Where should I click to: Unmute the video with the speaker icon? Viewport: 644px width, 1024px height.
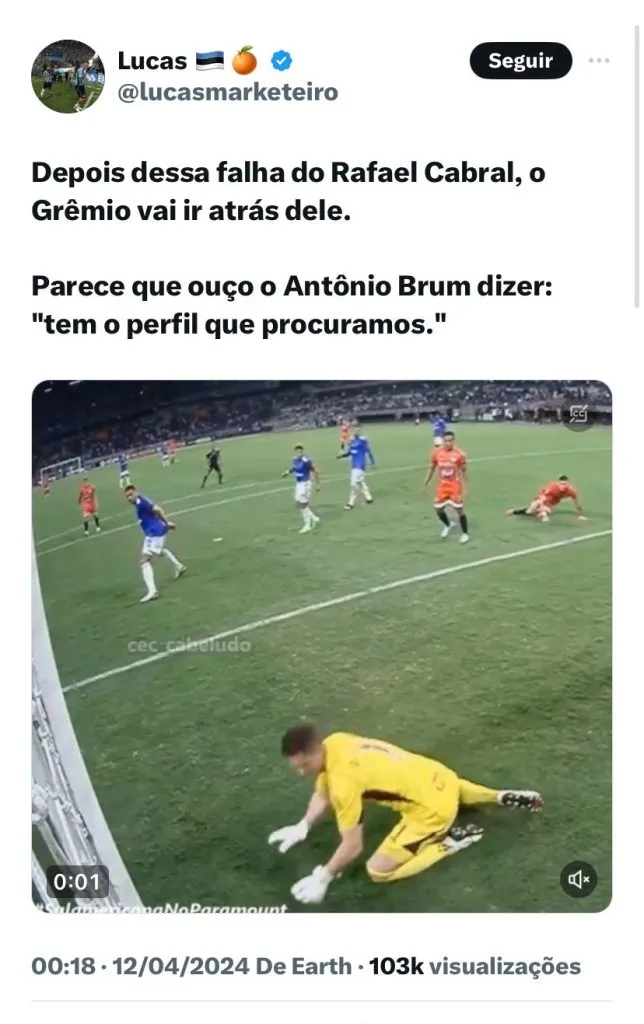click(578, 879)
